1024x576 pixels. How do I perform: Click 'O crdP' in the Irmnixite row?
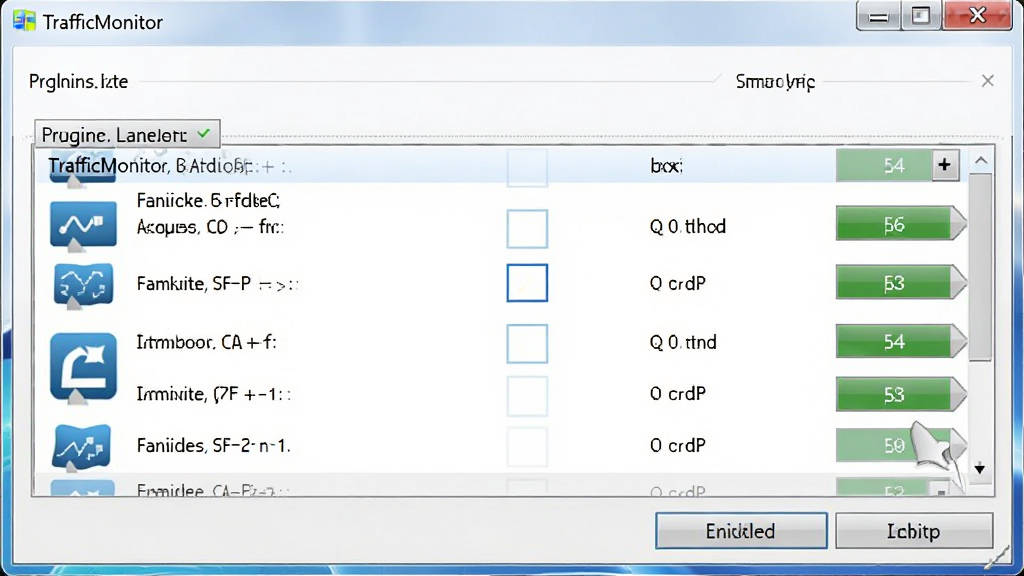(678, 394)
